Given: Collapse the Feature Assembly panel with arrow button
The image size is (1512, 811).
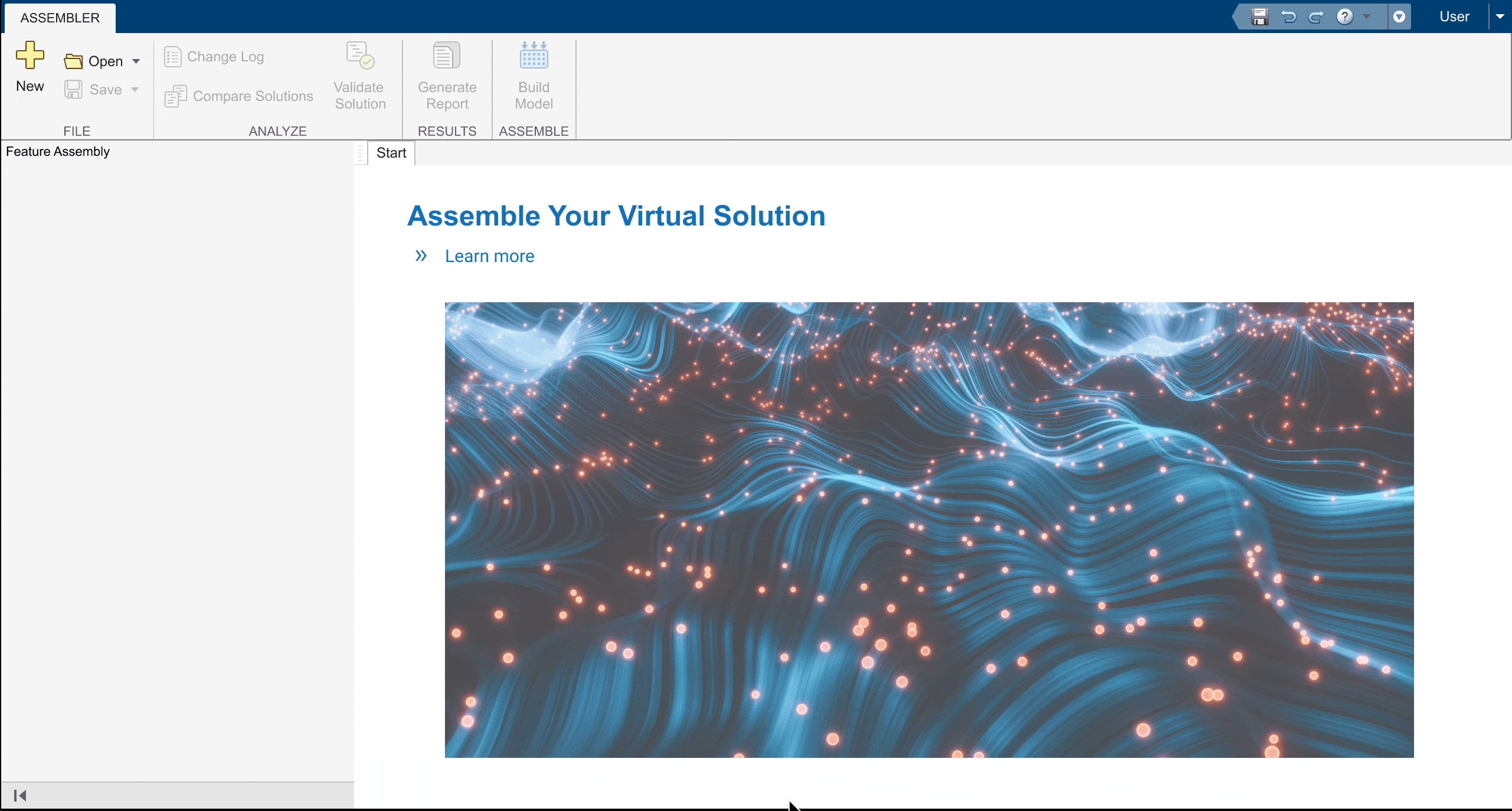Looking at the screenshot, I should point(20,796).
